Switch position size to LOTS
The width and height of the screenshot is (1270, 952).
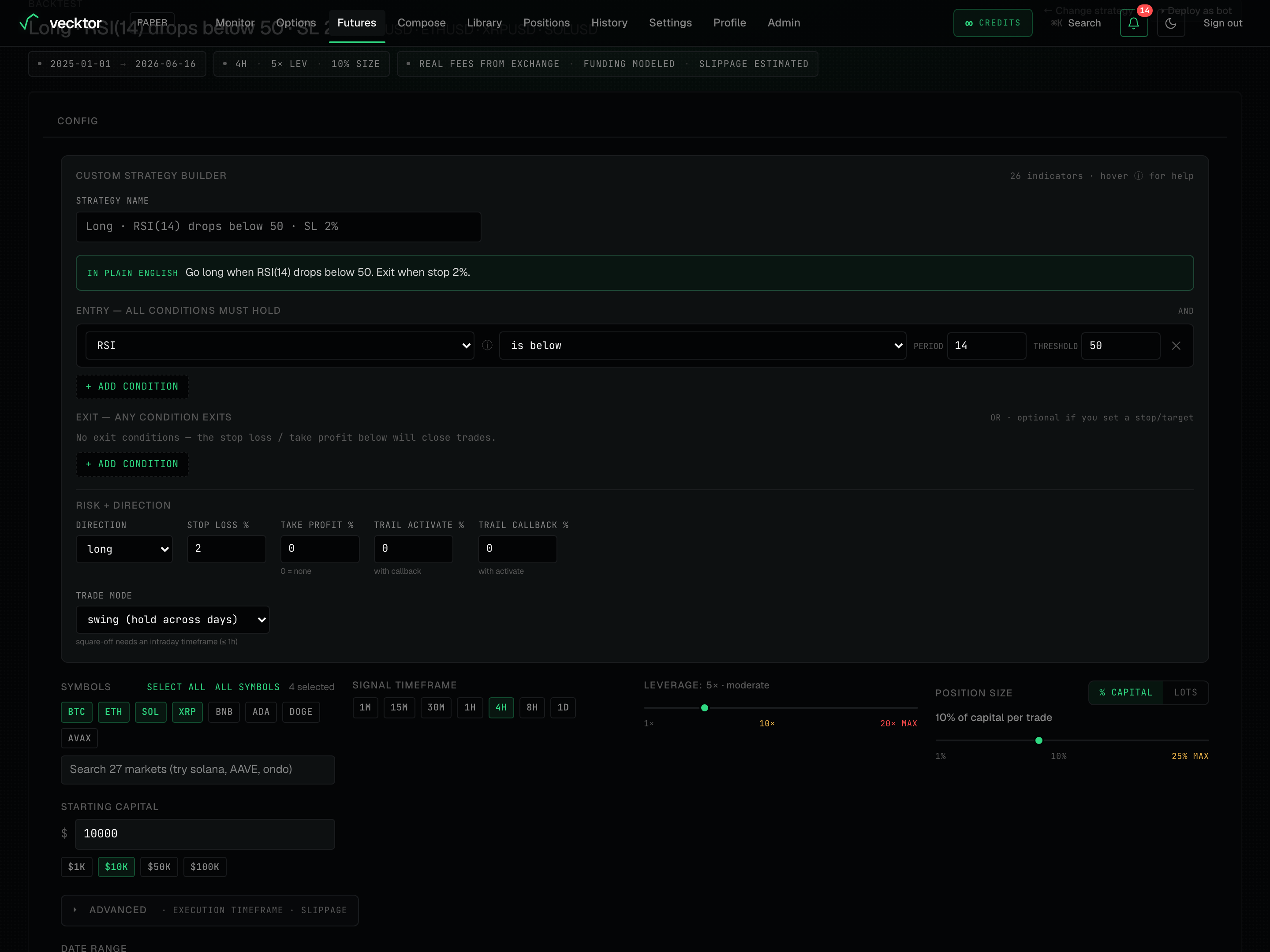point(1186,693)
